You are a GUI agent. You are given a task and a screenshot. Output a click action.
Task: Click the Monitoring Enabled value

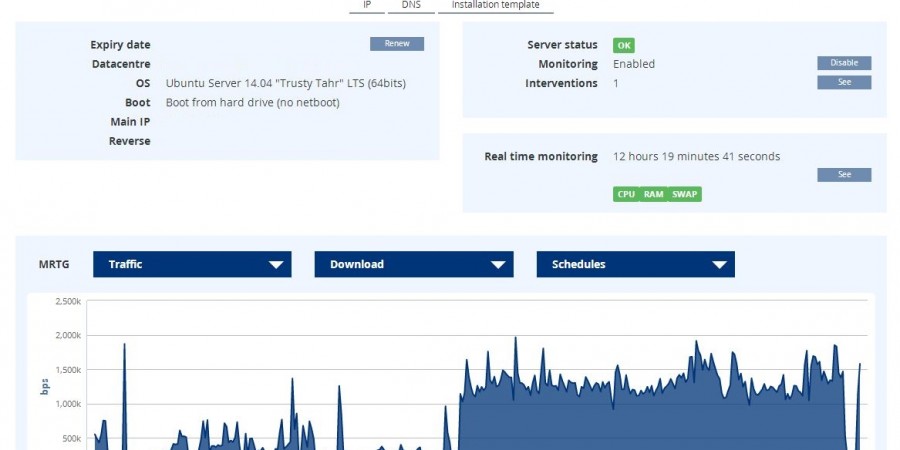point(634,64)
